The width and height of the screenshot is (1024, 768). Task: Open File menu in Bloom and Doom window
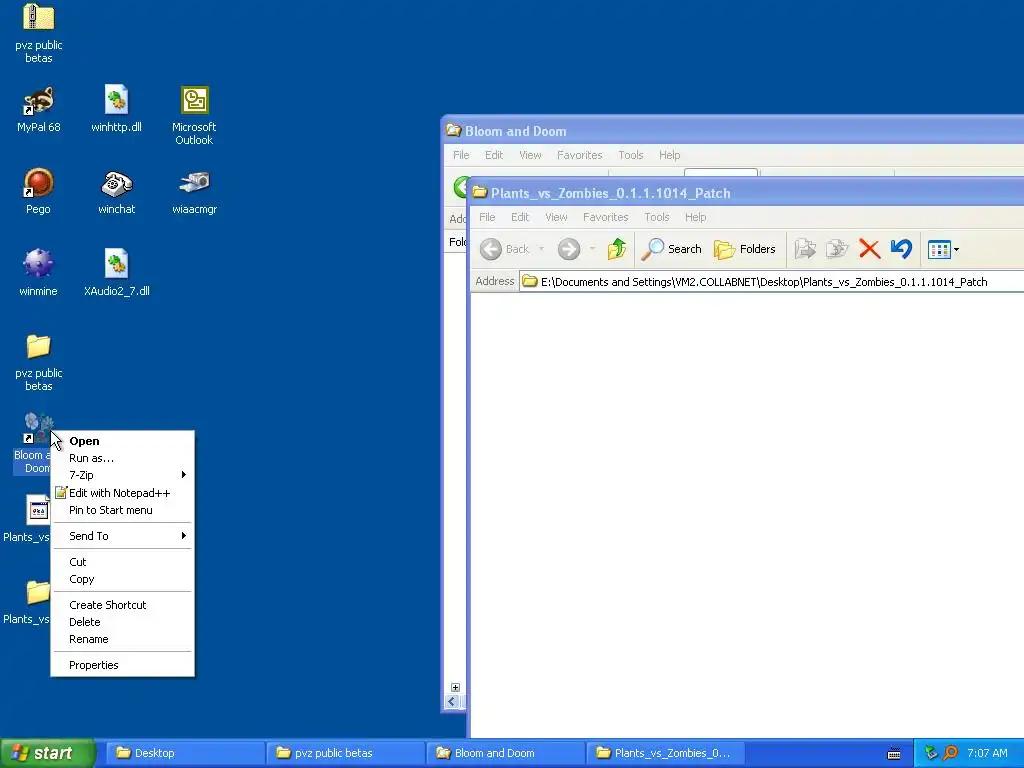461,155
